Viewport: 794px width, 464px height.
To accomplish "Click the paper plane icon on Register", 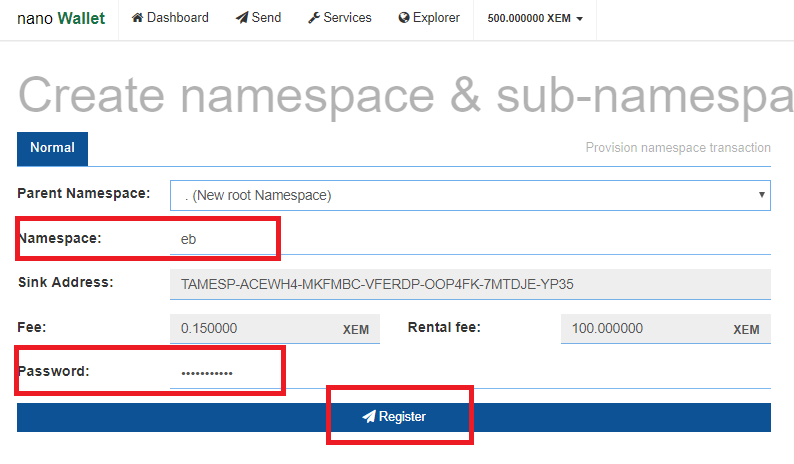I will (x=369, y=417).
